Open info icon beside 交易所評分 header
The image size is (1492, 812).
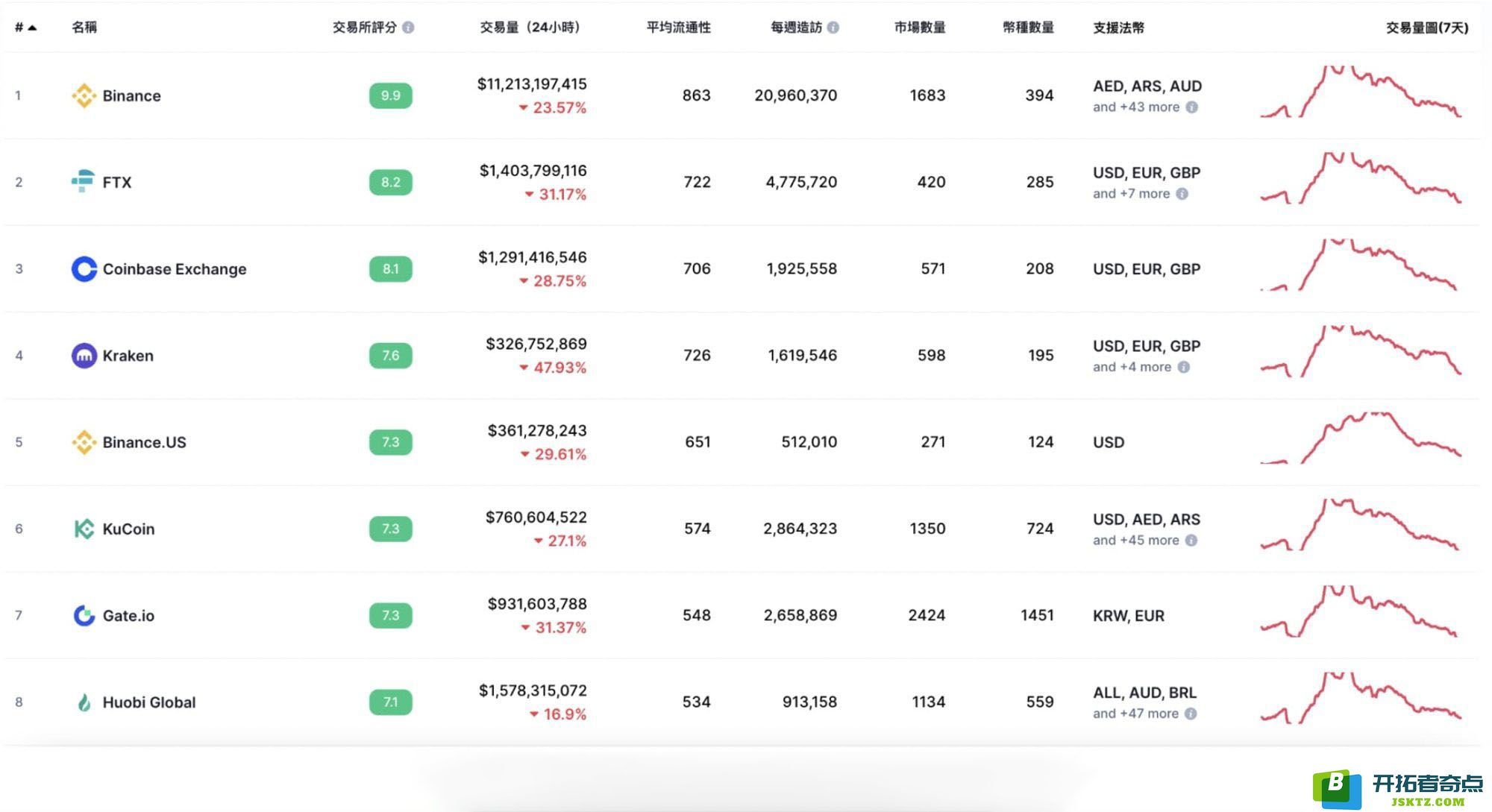tap(408, 28)
